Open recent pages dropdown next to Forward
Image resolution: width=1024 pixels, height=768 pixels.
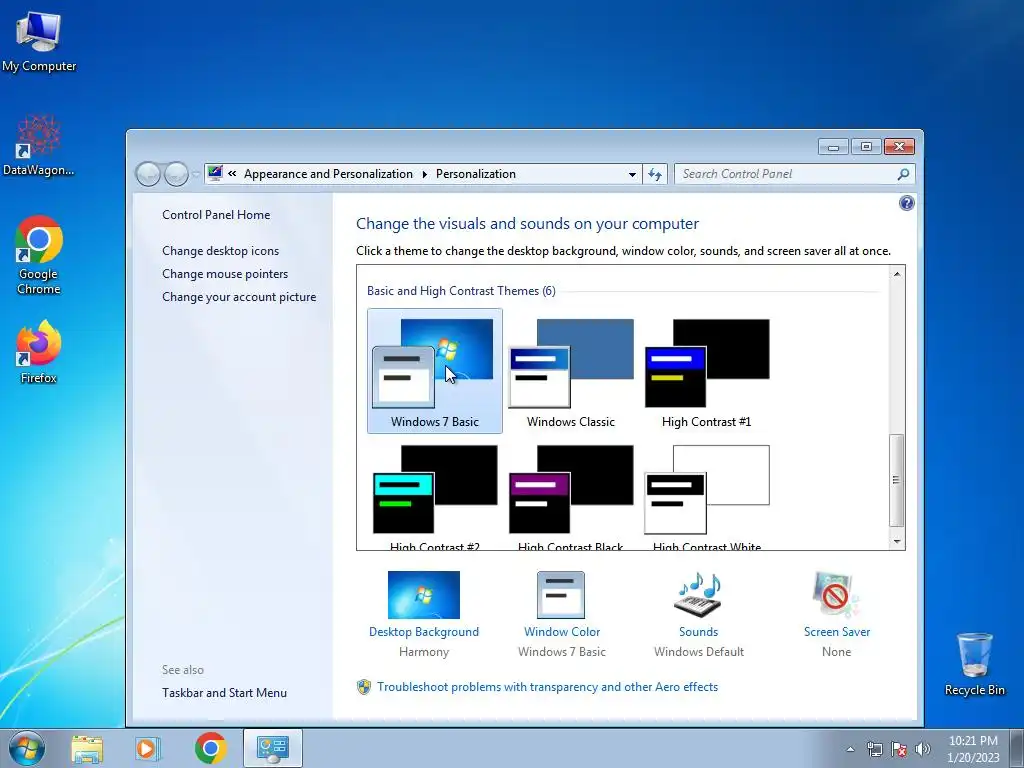(x=196, y=174)
